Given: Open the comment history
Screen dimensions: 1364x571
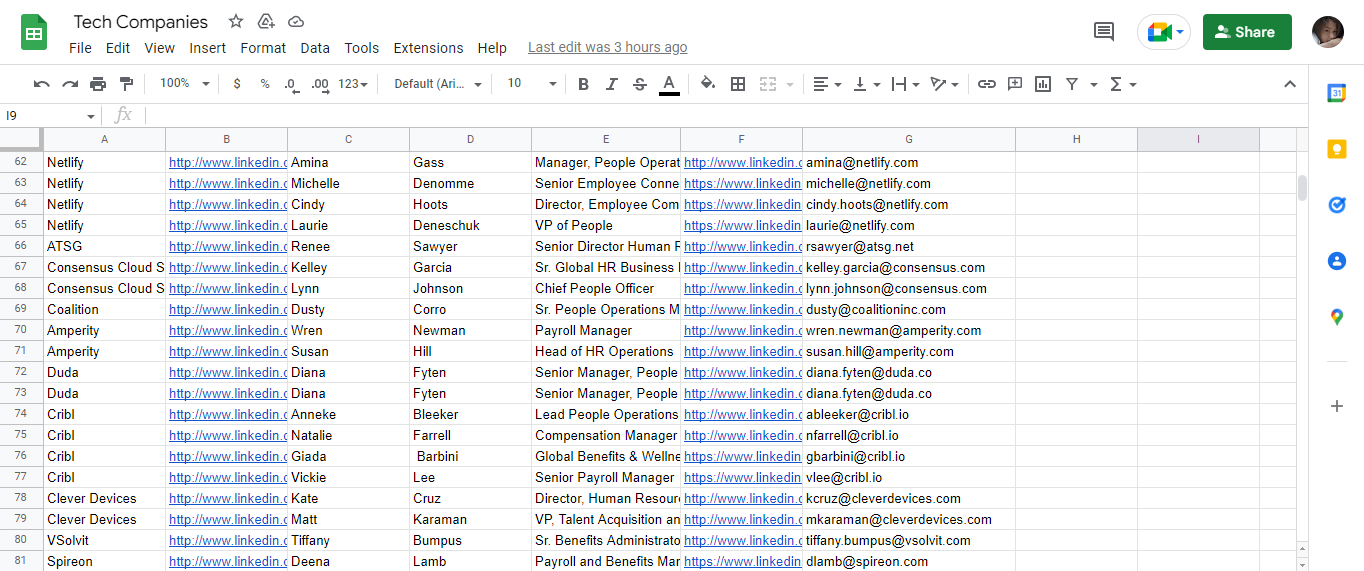Looking at the screenshot, I should 1104,32.
